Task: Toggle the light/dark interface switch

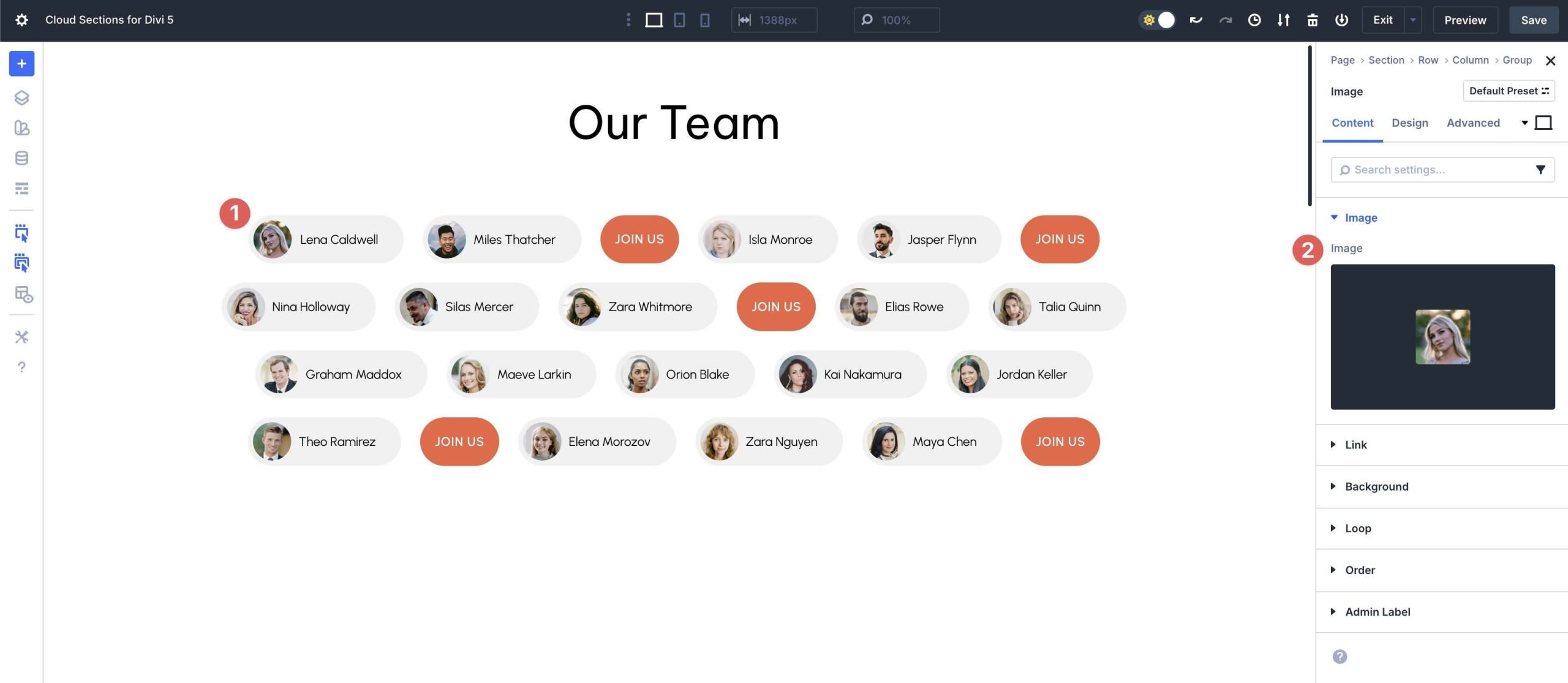Action: tap(1158, 20)
